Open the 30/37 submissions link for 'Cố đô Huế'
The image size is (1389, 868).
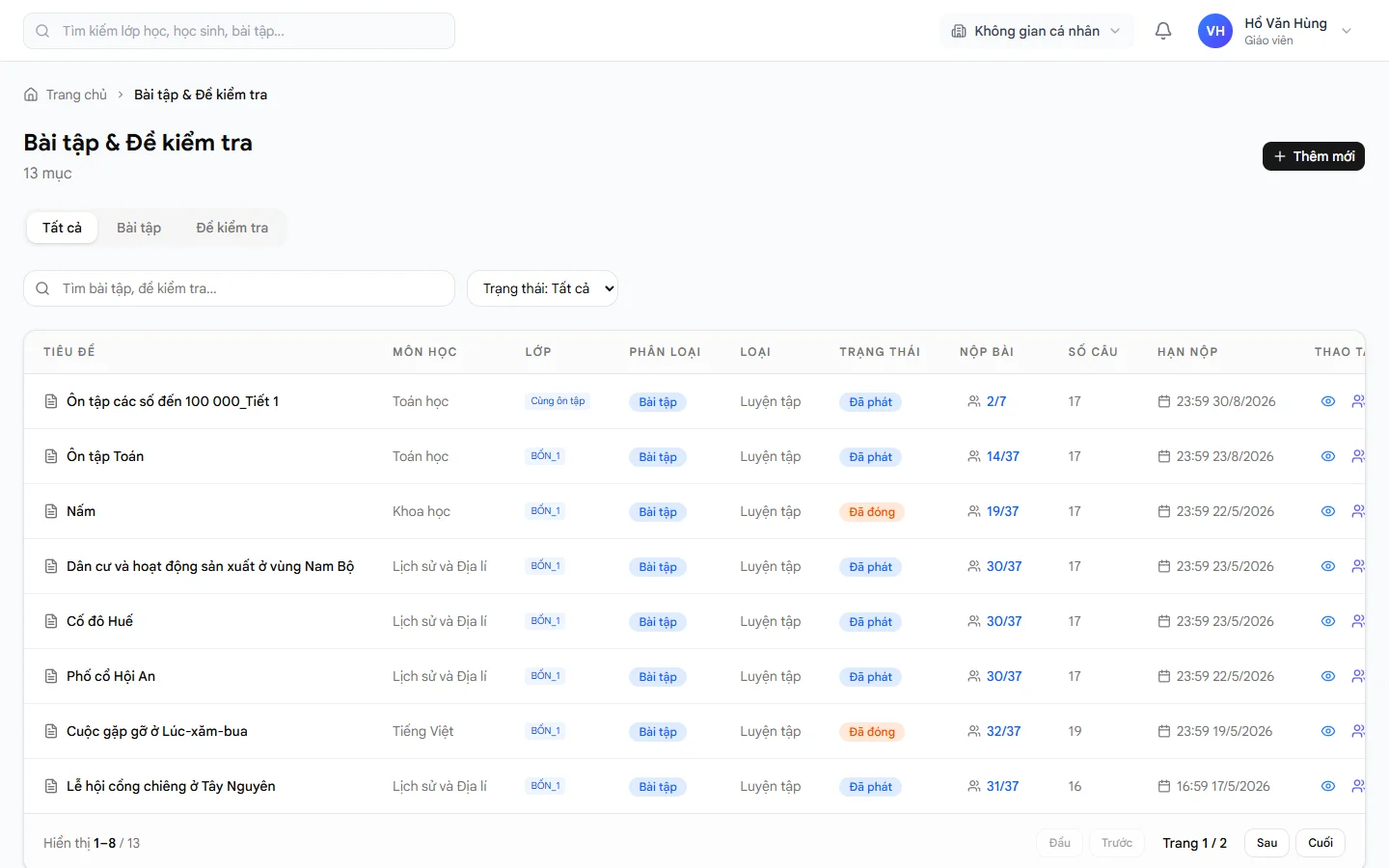tap(1004, 621)
